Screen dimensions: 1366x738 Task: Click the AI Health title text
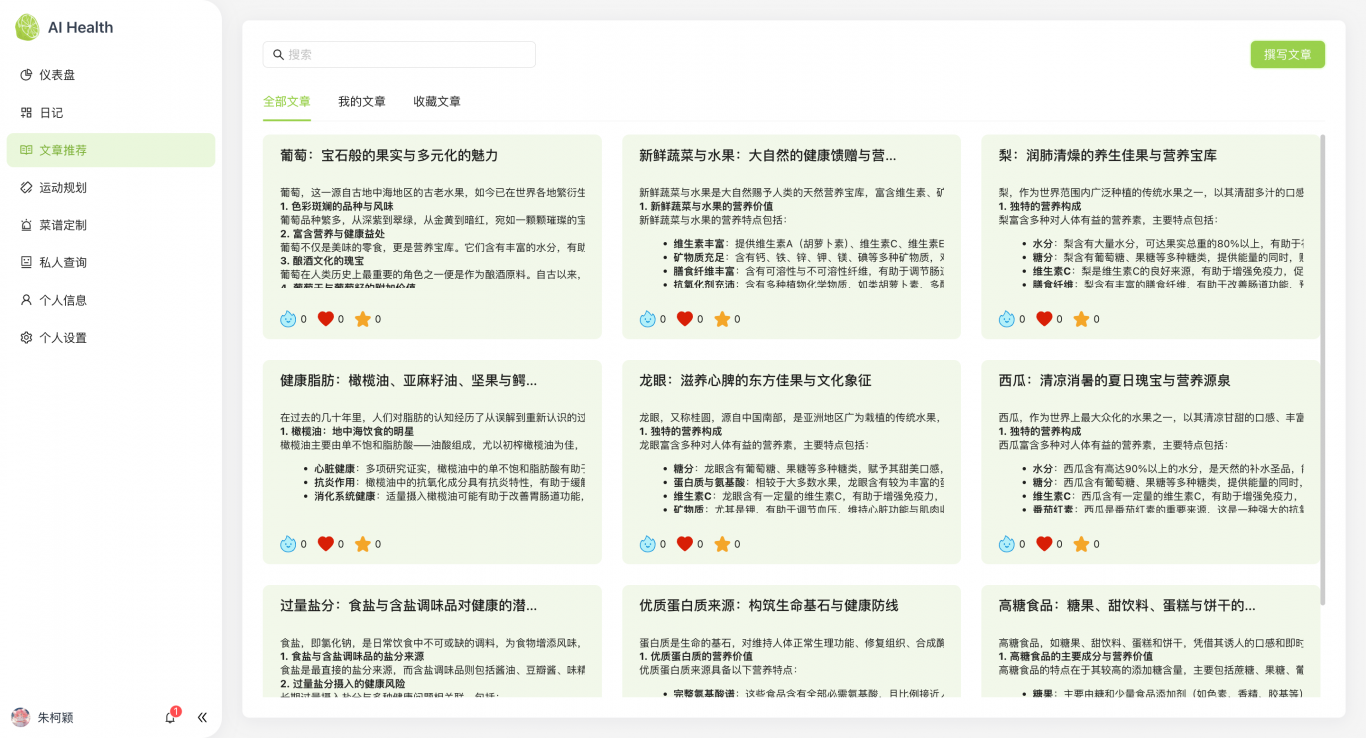click(x=81, y=28)
